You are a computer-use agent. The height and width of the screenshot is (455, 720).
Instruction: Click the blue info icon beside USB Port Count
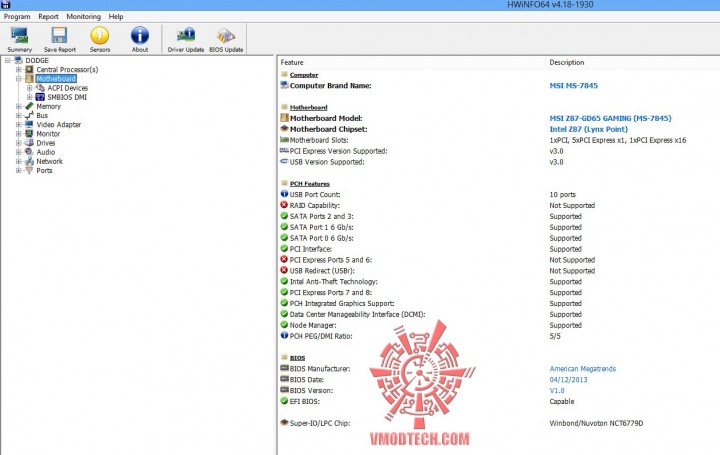click(284, 194)
